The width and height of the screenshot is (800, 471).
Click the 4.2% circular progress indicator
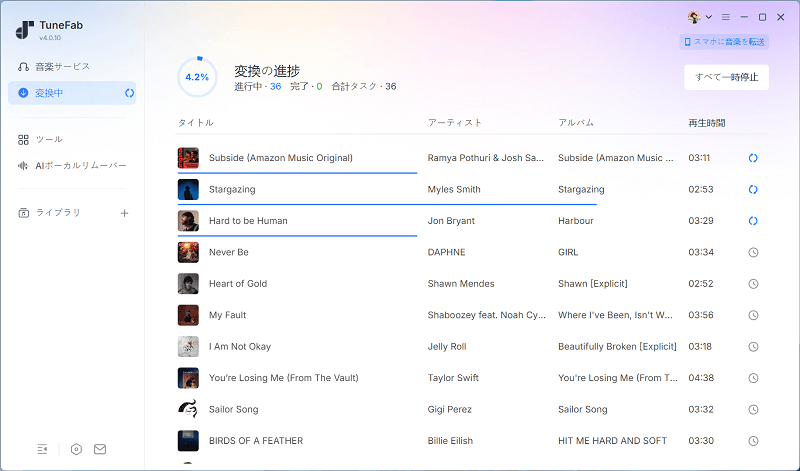coord(197,77)
